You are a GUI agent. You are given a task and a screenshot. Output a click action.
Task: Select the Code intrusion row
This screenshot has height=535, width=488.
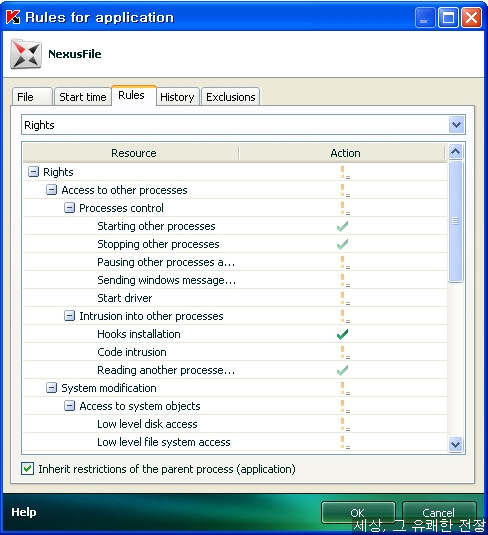pos(235,352)
